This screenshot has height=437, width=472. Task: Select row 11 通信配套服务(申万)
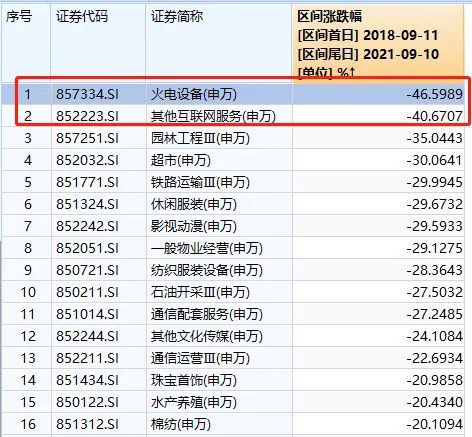pos(233,314)
